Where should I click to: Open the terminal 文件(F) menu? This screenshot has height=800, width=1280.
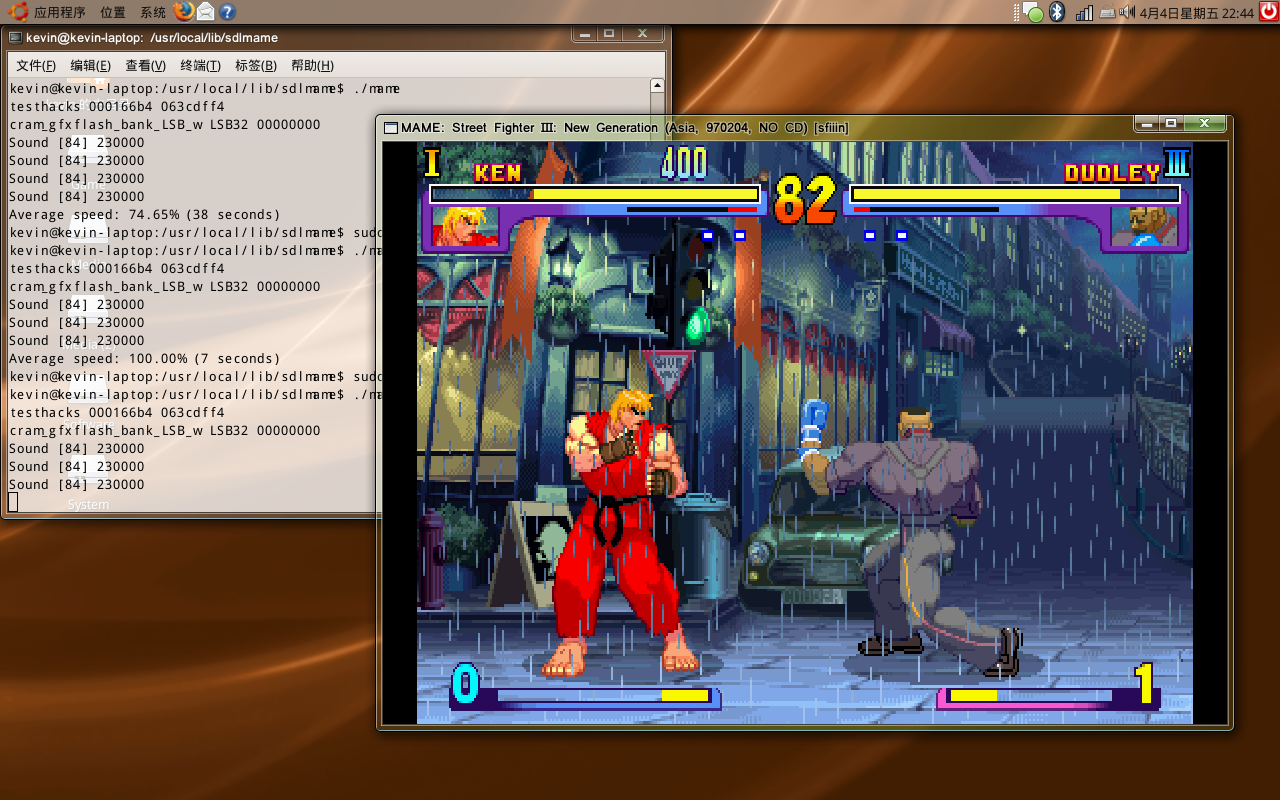(36, 65)
